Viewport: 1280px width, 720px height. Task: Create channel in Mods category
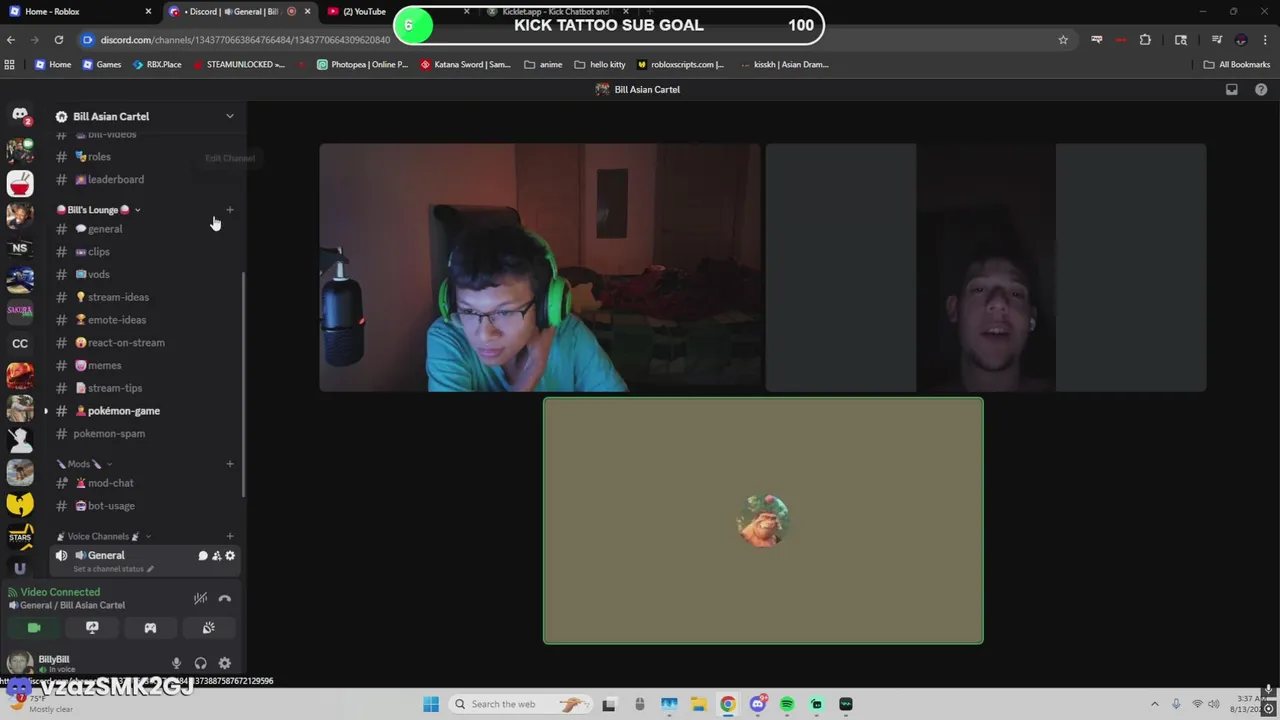(x=230, y=464)
